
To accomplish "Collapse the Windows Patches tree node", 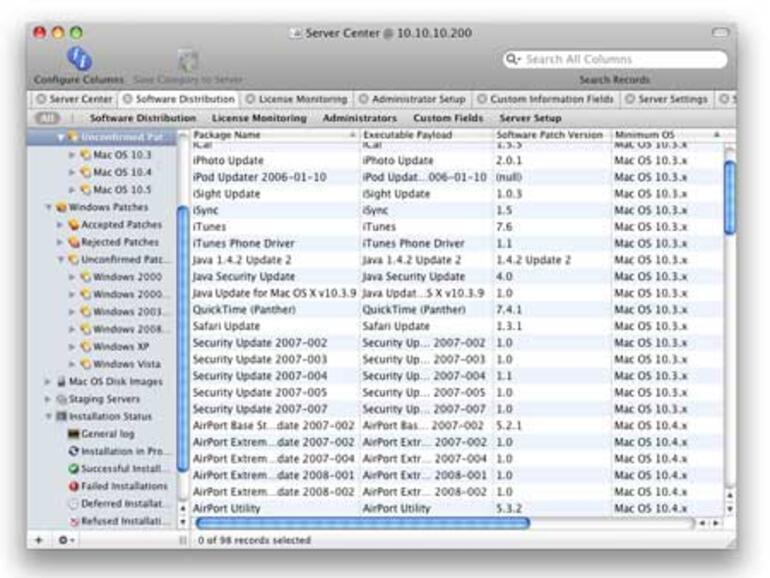I will click(48, 207).
